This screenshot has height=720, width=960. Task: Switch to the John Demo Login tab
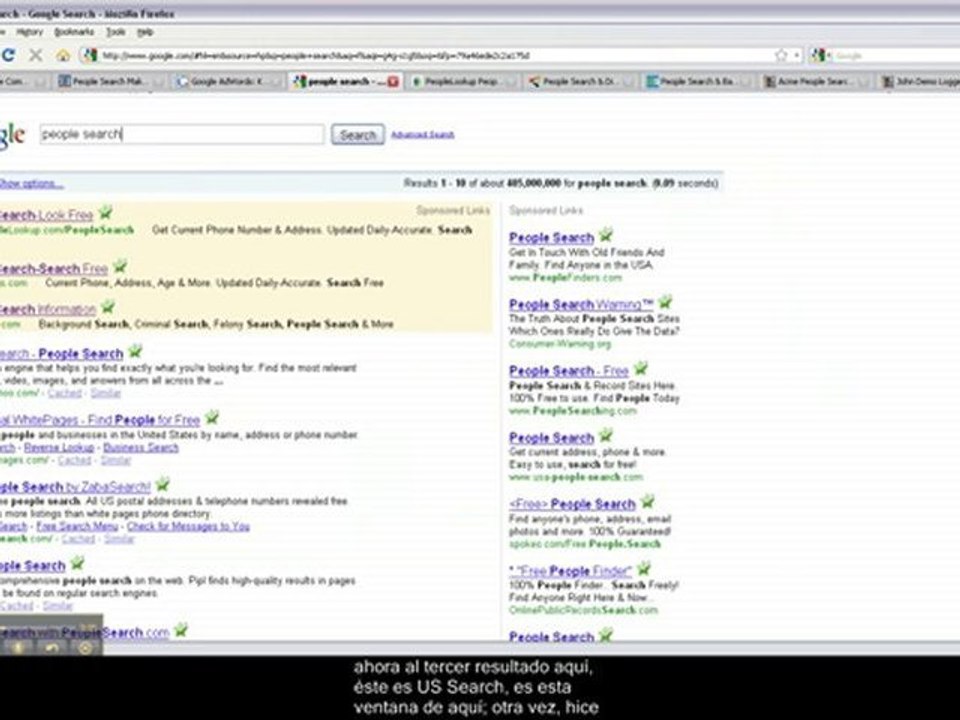pos(920,81)
